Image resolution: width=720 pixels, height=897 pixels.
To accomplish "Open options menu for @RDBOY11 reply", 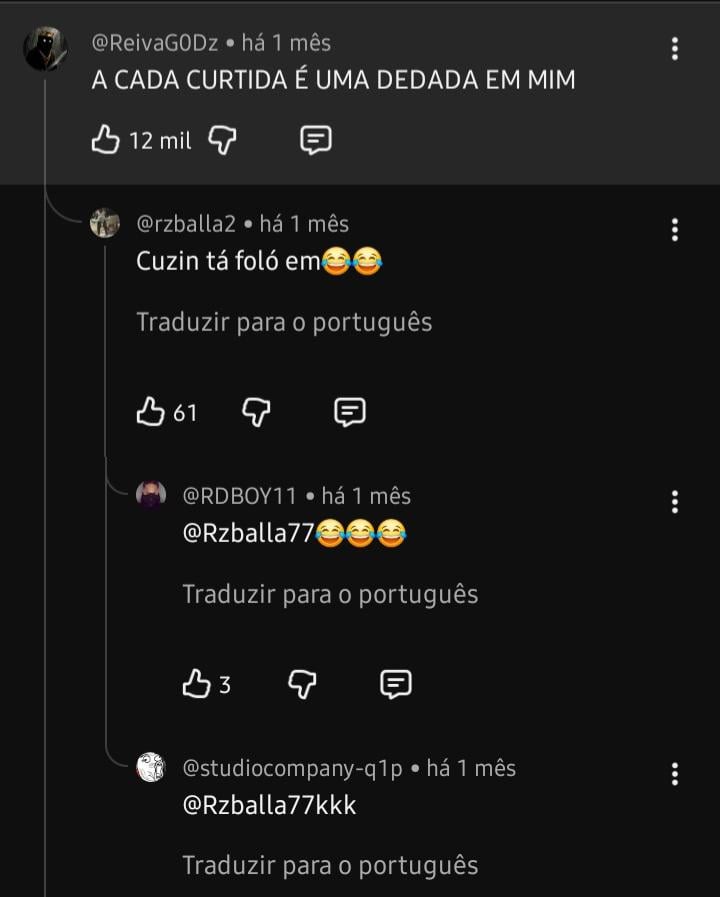I will tap(675, 501).
